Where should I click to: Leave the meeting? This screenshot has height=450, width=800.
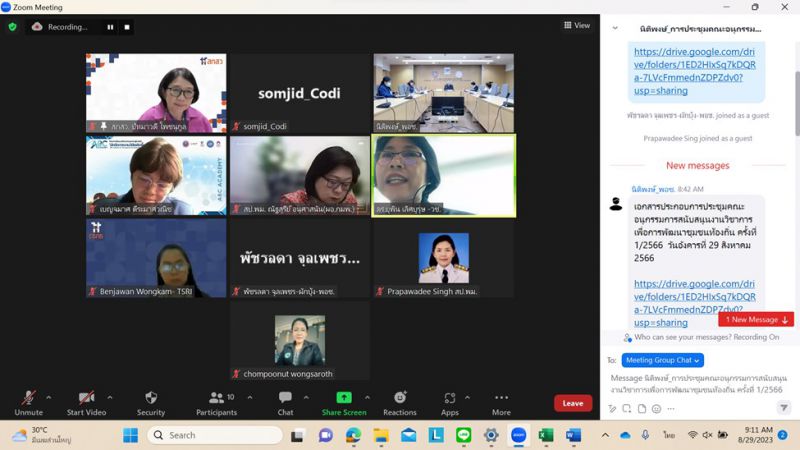(x=573, y=403)
